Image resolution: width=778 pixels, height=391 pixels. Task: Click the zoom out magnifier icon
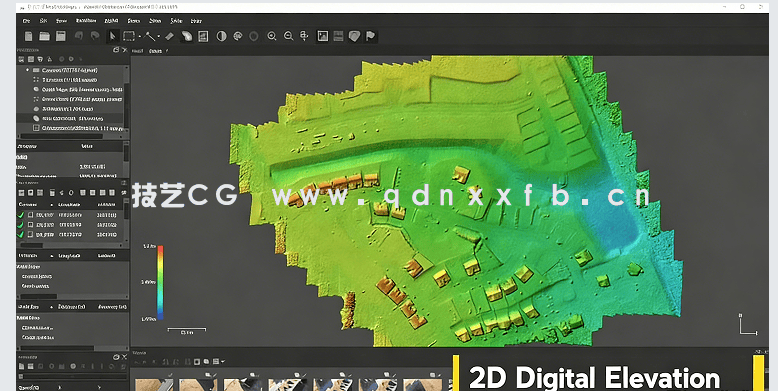288,36
